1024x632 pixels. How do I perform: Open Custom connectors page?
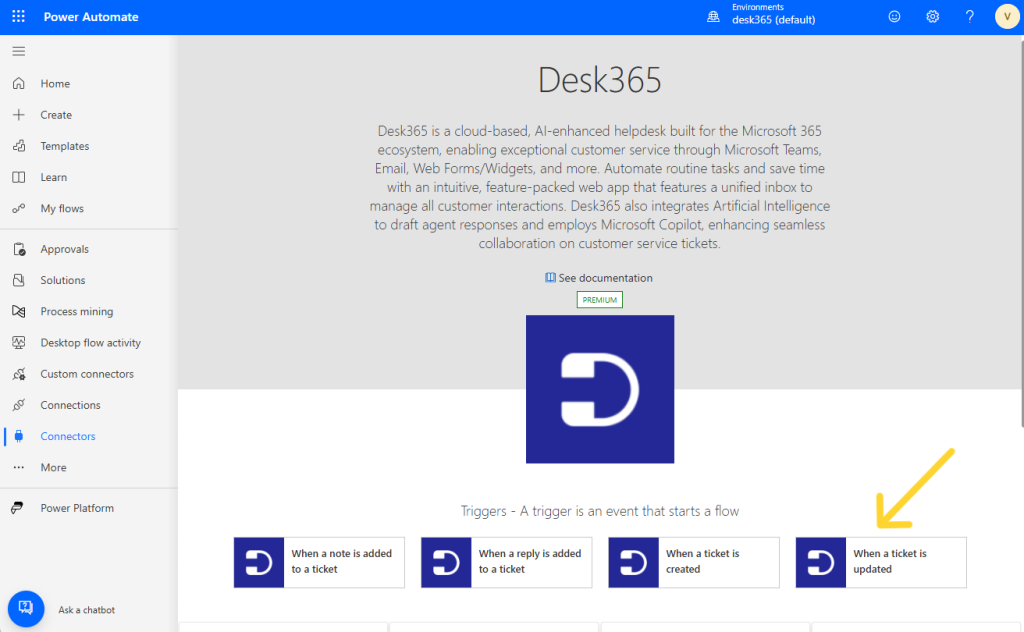[x=89, y=374]
